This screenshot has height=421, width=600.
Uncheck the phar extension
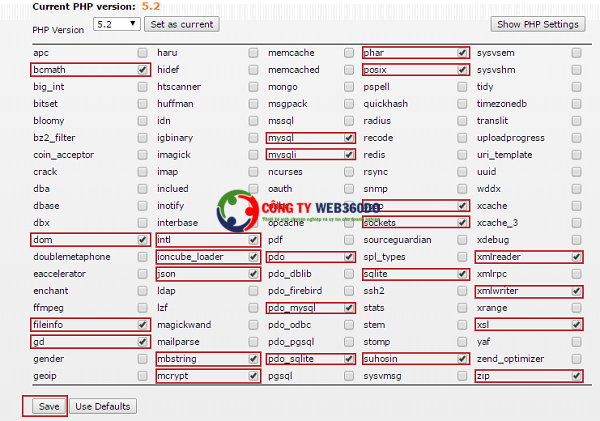(x=462, y=53)
